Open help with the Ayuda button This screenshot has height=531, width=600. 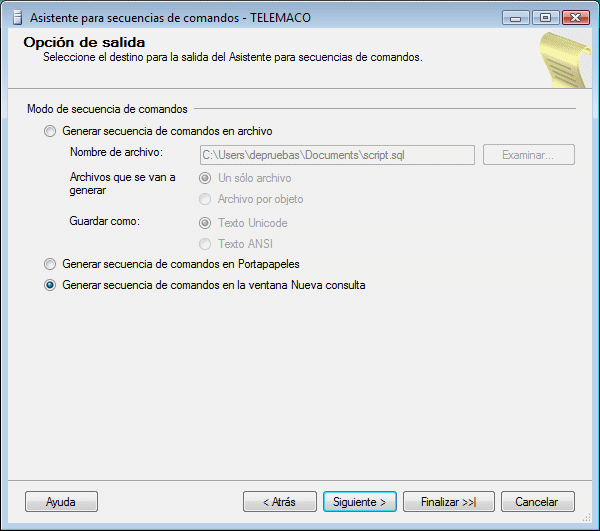point(60,501)
